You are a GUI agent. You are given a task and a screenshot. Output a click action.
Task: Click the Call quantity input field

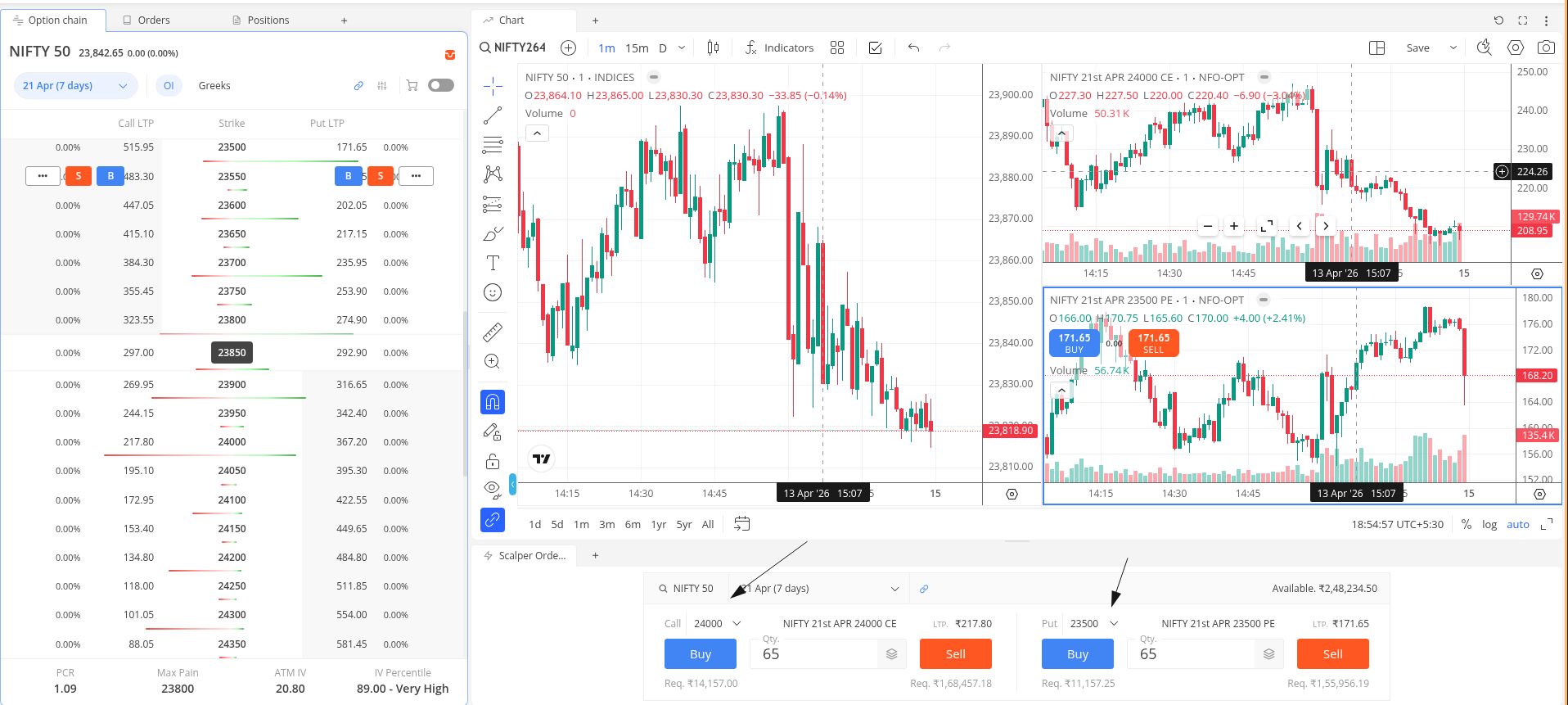817,653
